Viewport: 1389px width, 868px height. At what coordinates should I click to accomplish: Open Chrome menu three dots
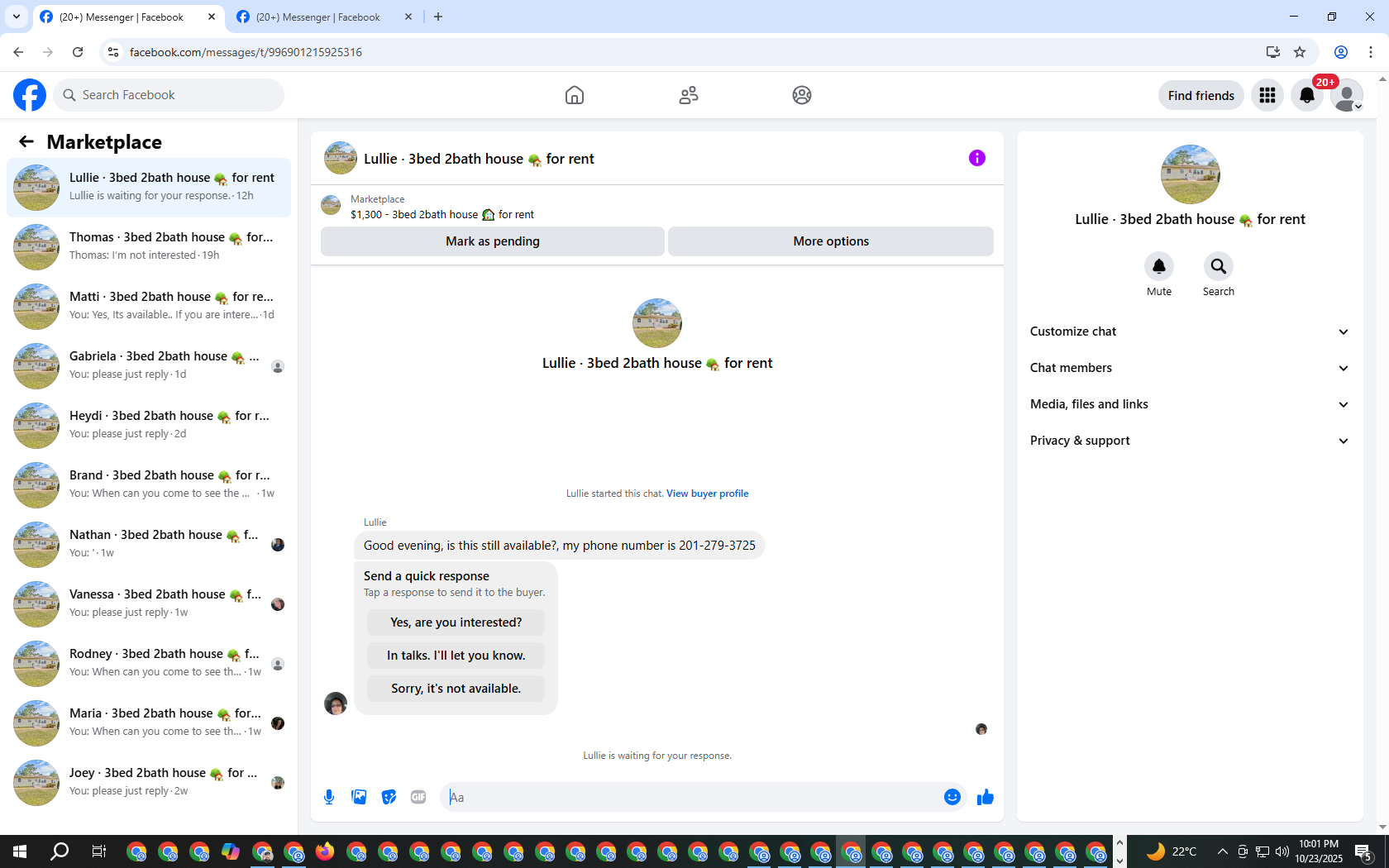click(x=1371, y=52)
